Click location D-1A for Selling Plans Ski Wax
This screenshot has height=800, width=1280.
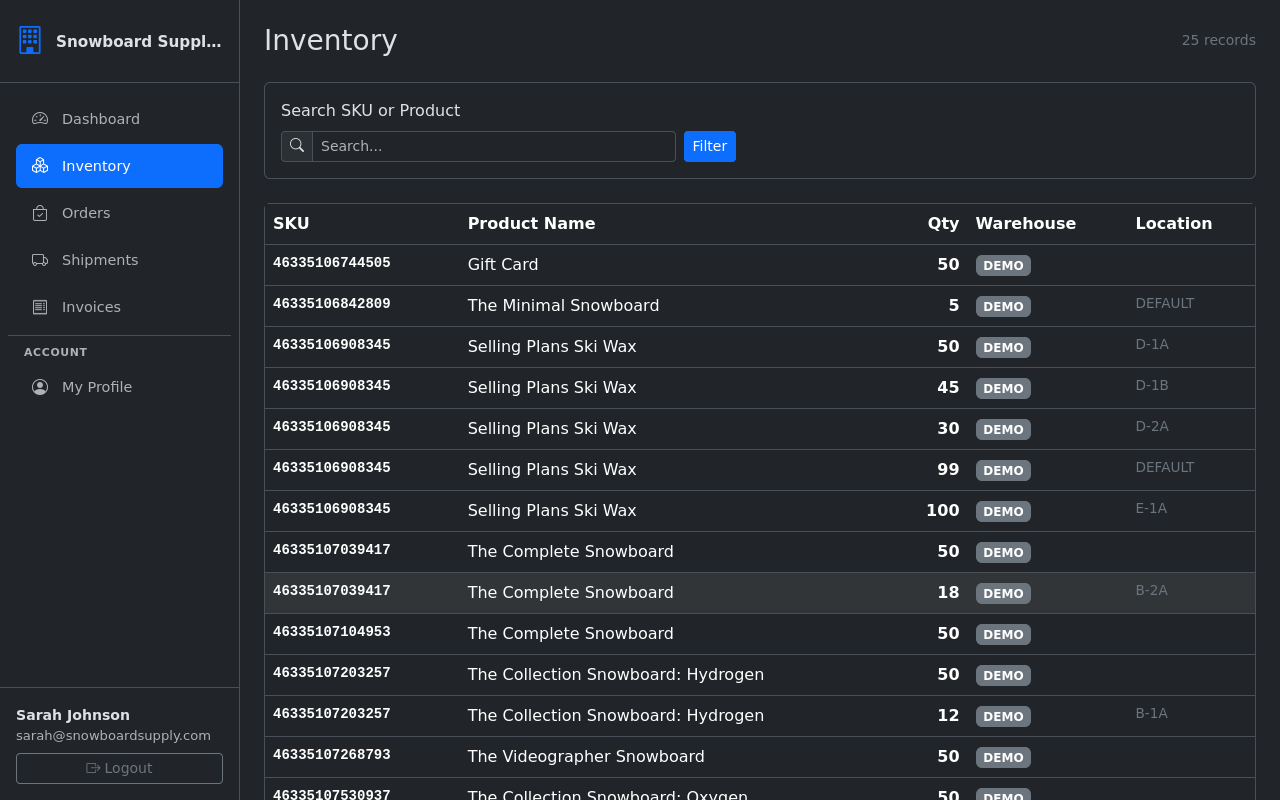point(1152,343)
